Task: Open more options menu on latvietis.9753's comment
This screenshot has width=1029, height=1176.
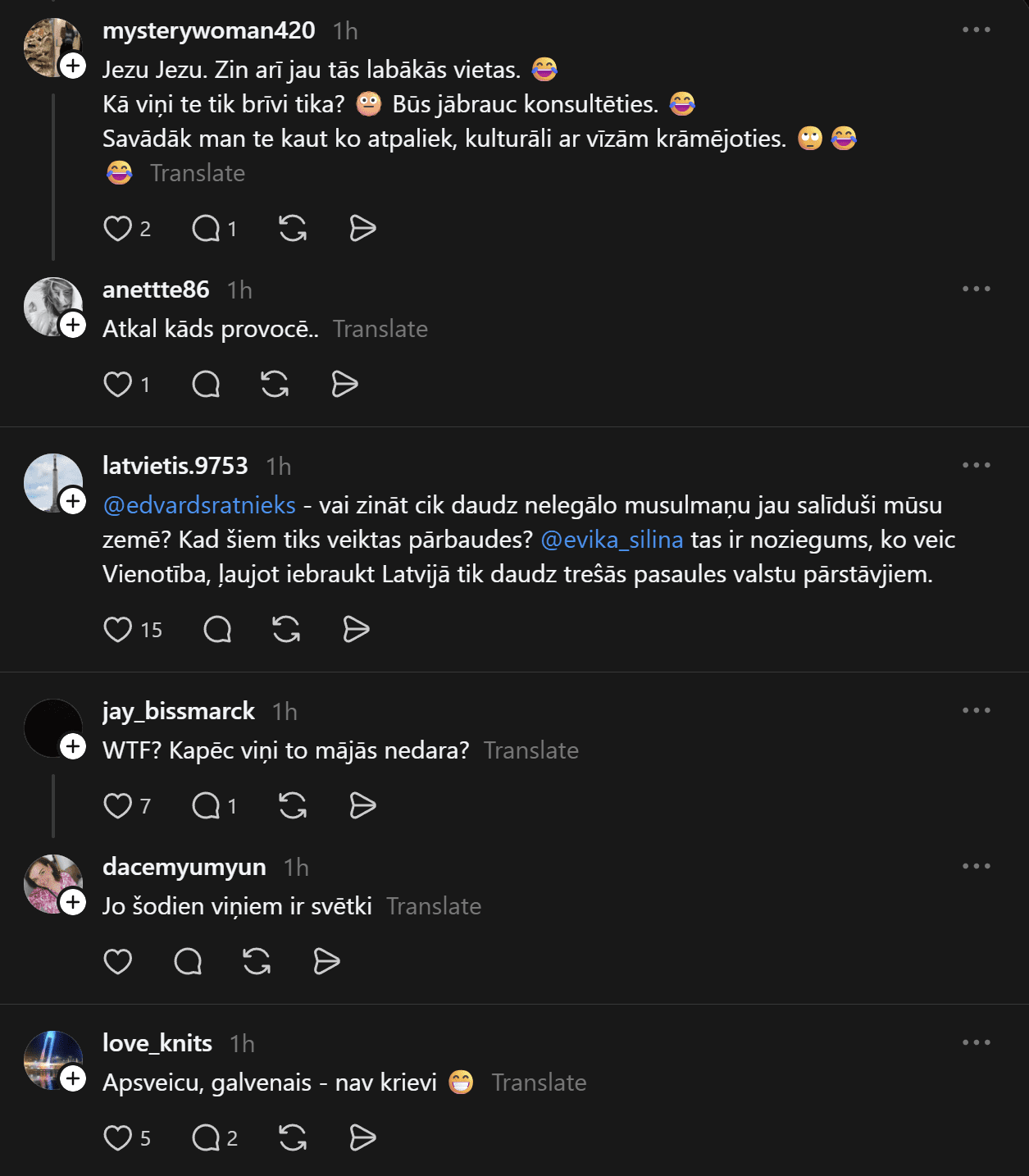Action: pos(976,465)
